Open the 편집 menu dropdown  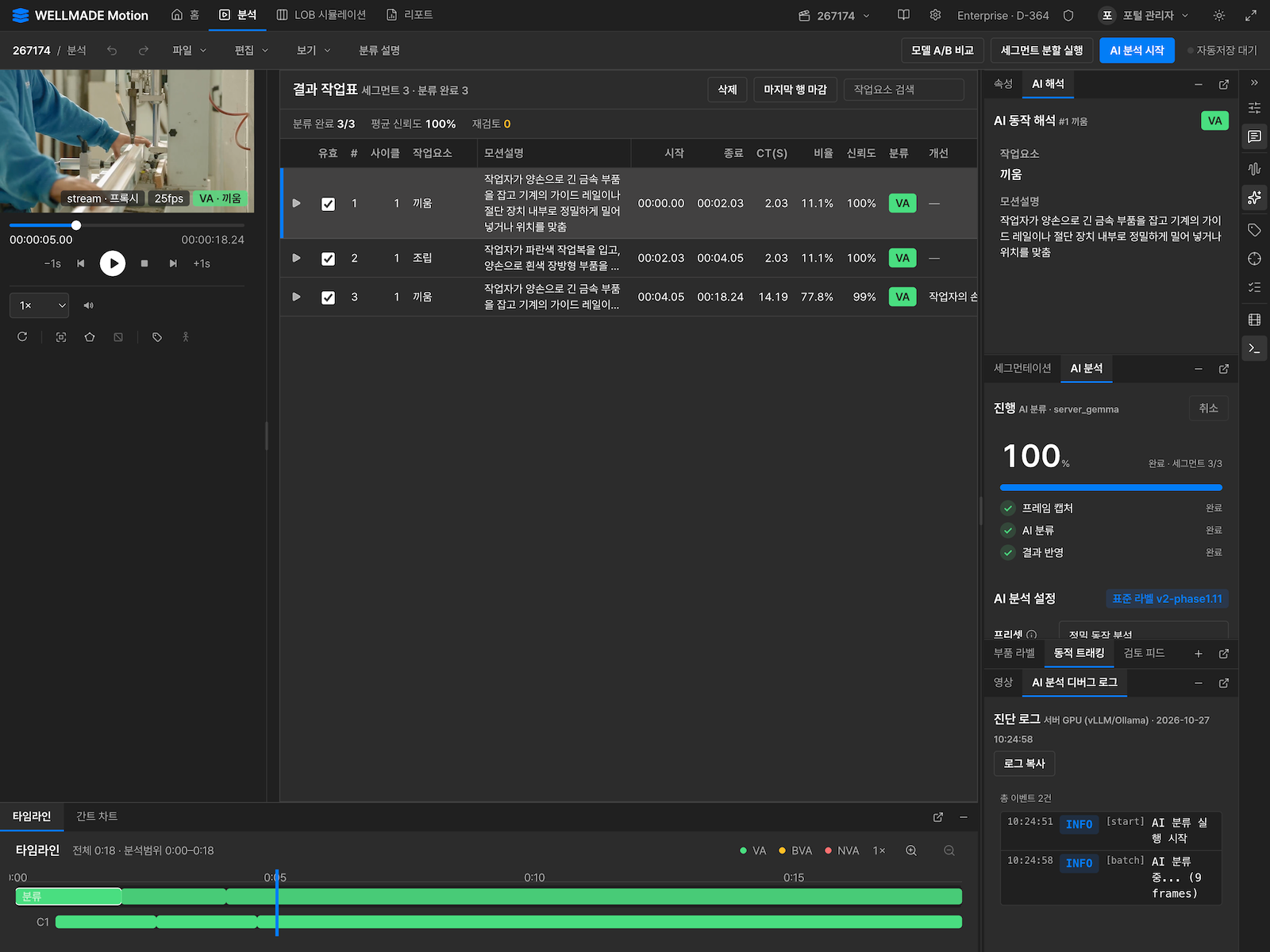tap(252, 51)
